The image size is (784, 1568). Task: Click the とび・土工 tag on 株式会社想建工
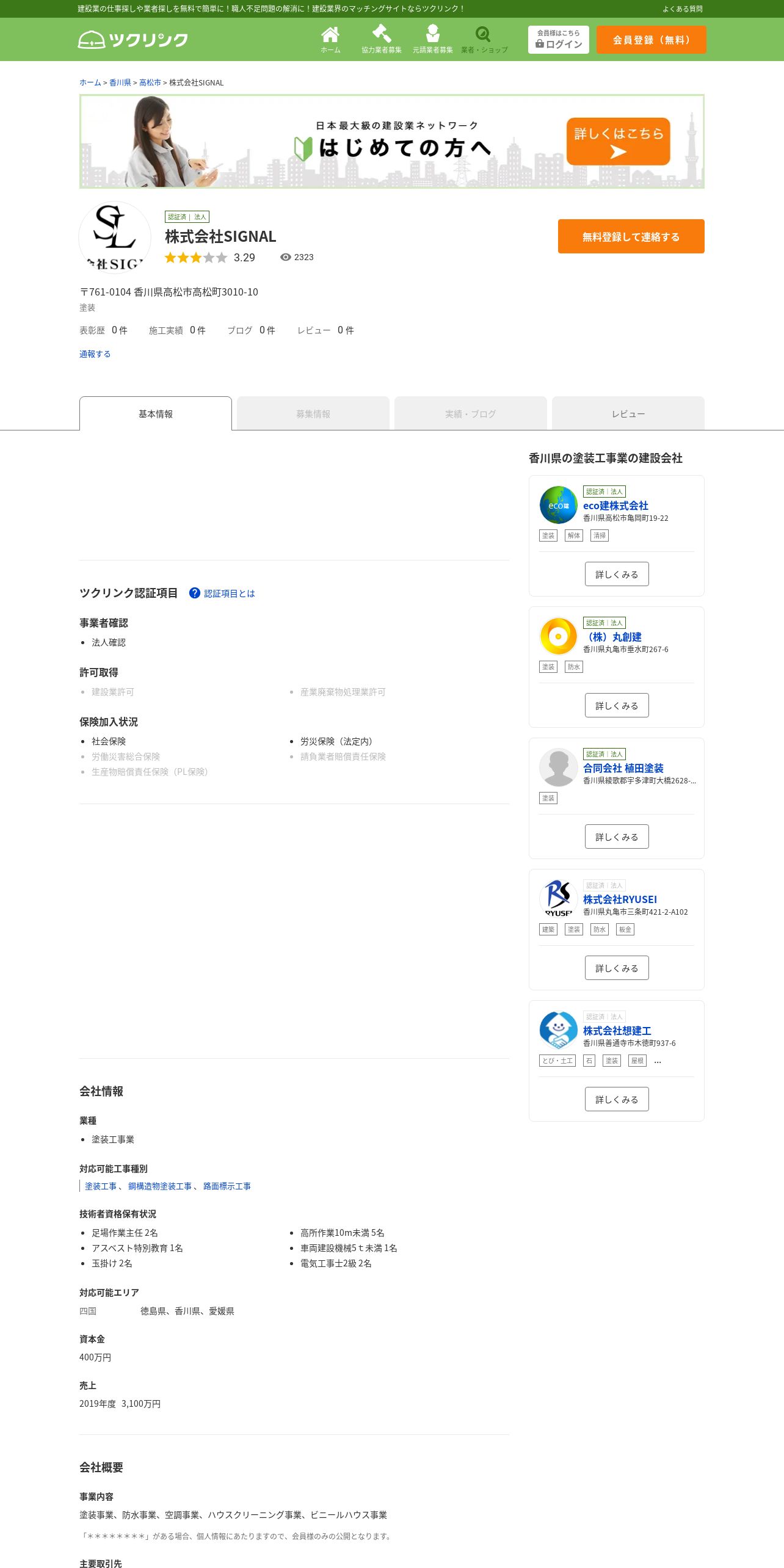[x=557, y=1061]
